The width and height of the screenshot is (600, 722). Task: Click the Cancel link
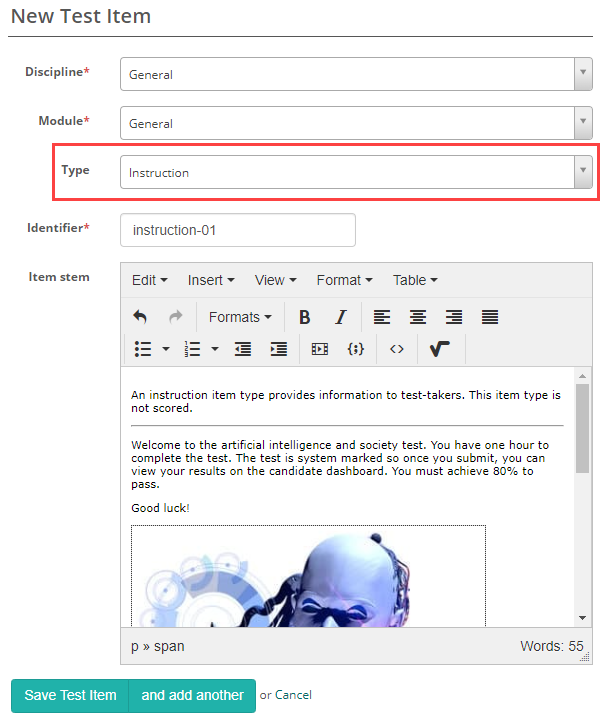coord(293,695)
